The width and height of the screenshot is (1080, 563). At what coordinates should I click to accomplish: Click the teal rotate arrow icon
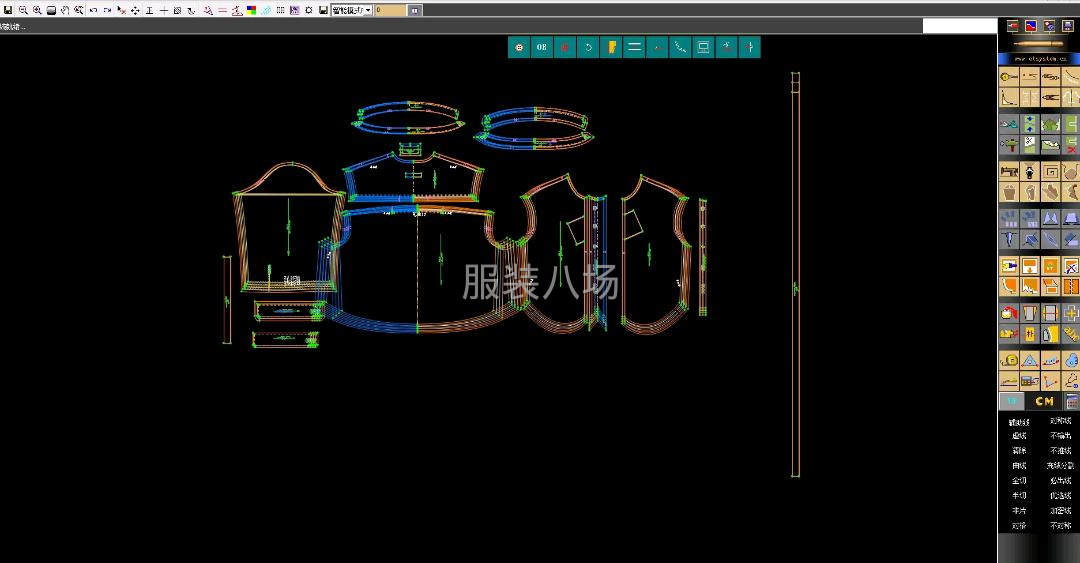[588, 47]
